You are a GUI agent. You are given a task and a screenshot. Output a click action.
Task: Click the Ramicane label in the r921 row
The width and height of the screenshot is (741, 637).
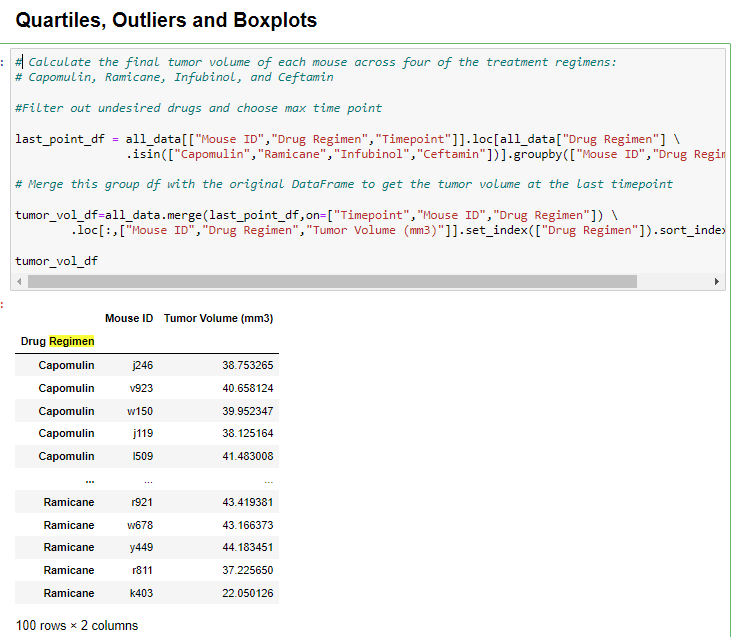click(69, 502)
